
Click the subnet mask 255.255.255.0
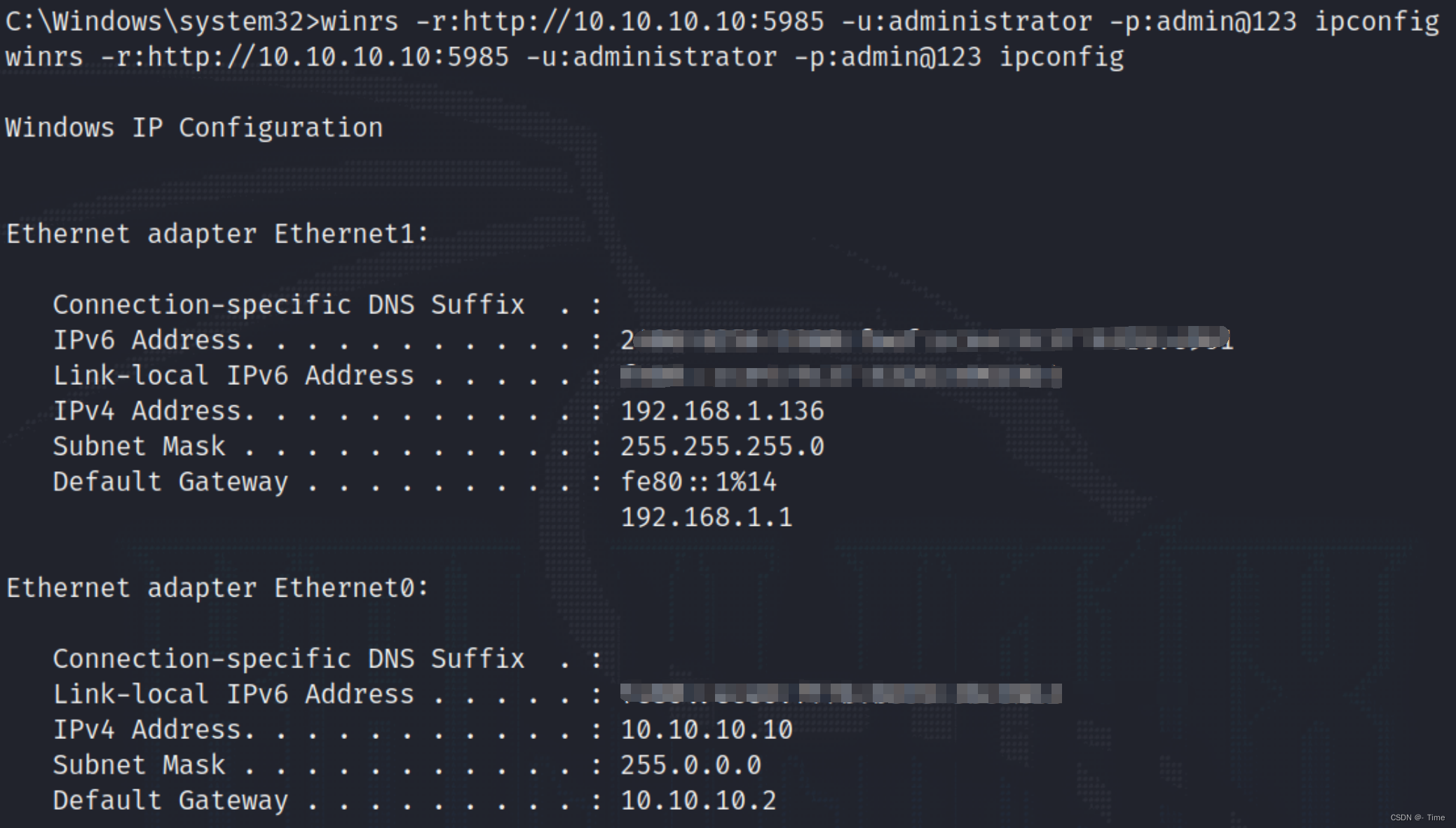click(x=722, y=447)
